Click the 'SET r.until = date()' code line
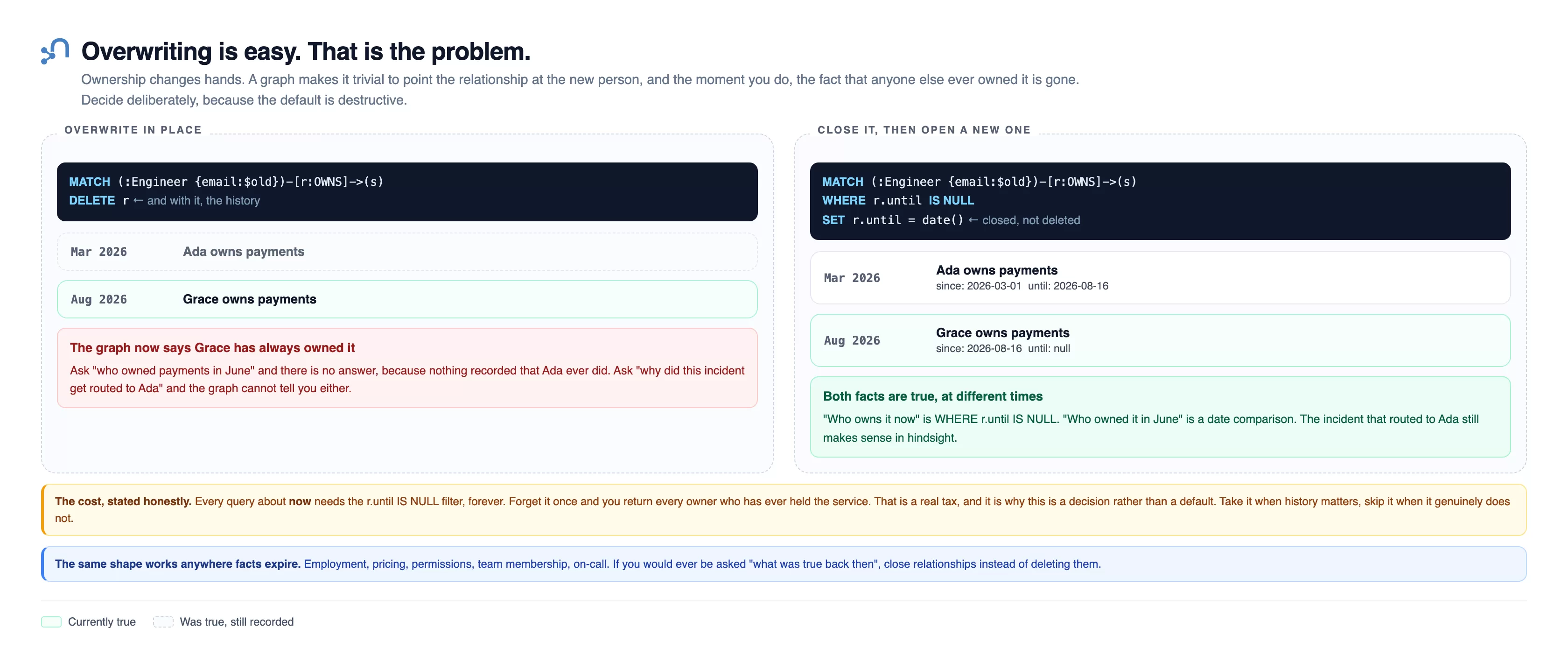This screenshot has width=1568, height=663. pos(892,220)
